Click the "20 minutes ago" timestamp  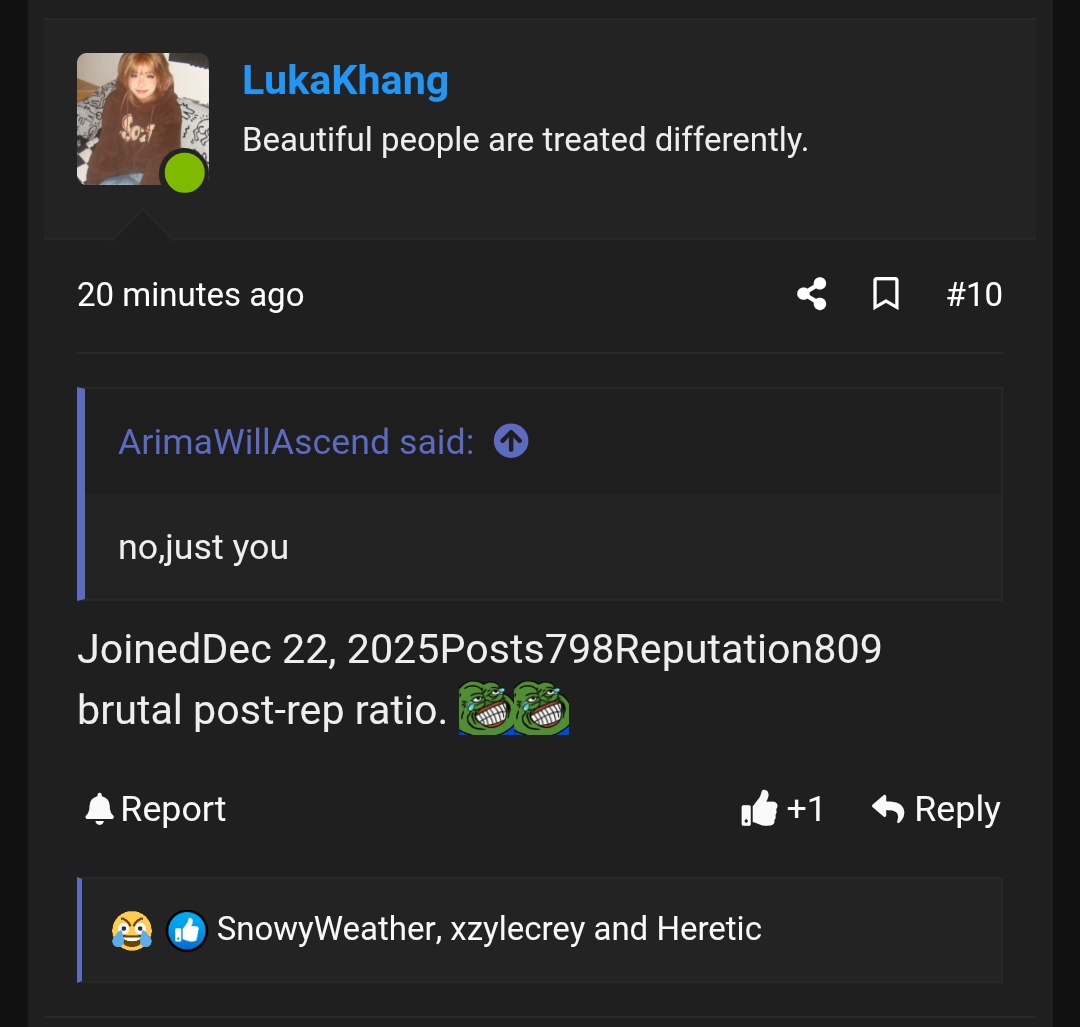coord(190,295)
